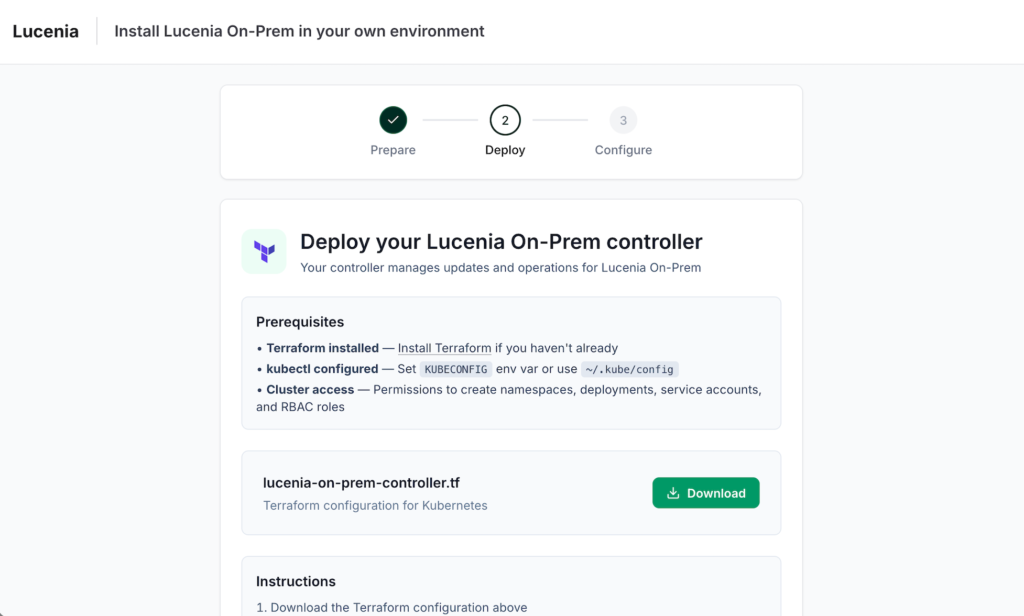Switch to the Deploy step label

point(505,150)
